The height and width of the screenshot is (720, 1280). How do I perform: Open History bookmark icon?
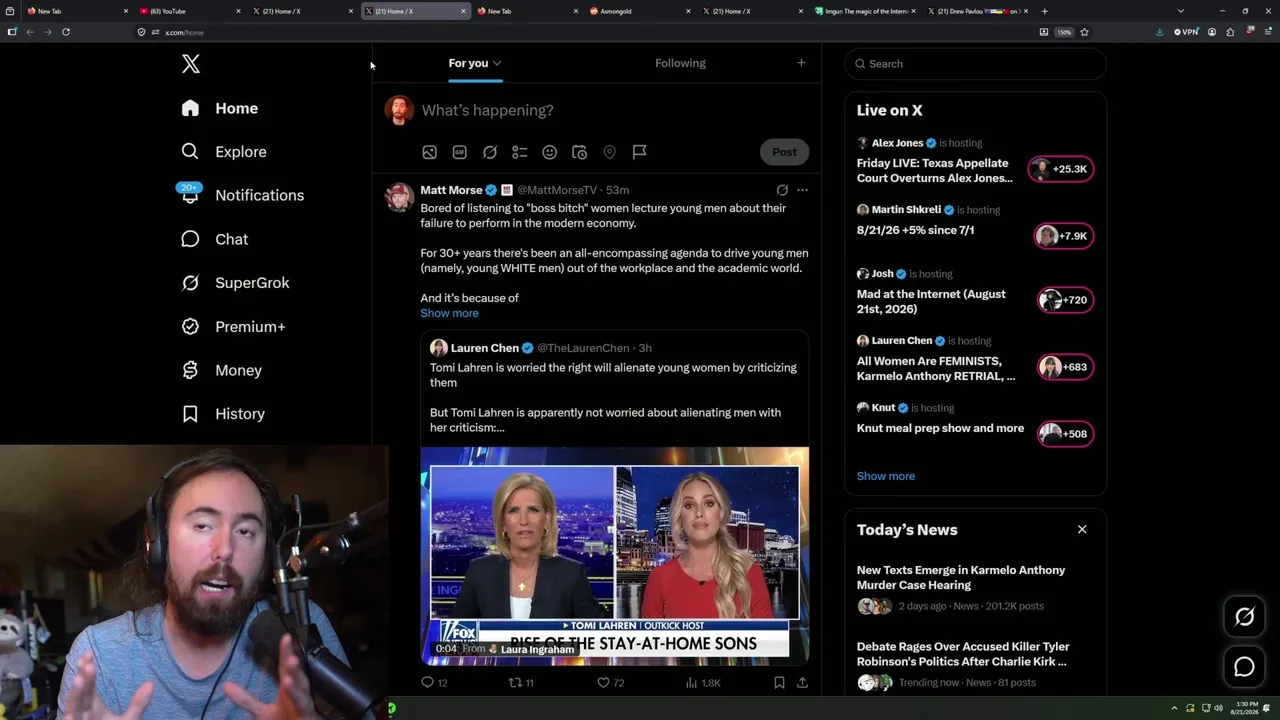[190, 414]
